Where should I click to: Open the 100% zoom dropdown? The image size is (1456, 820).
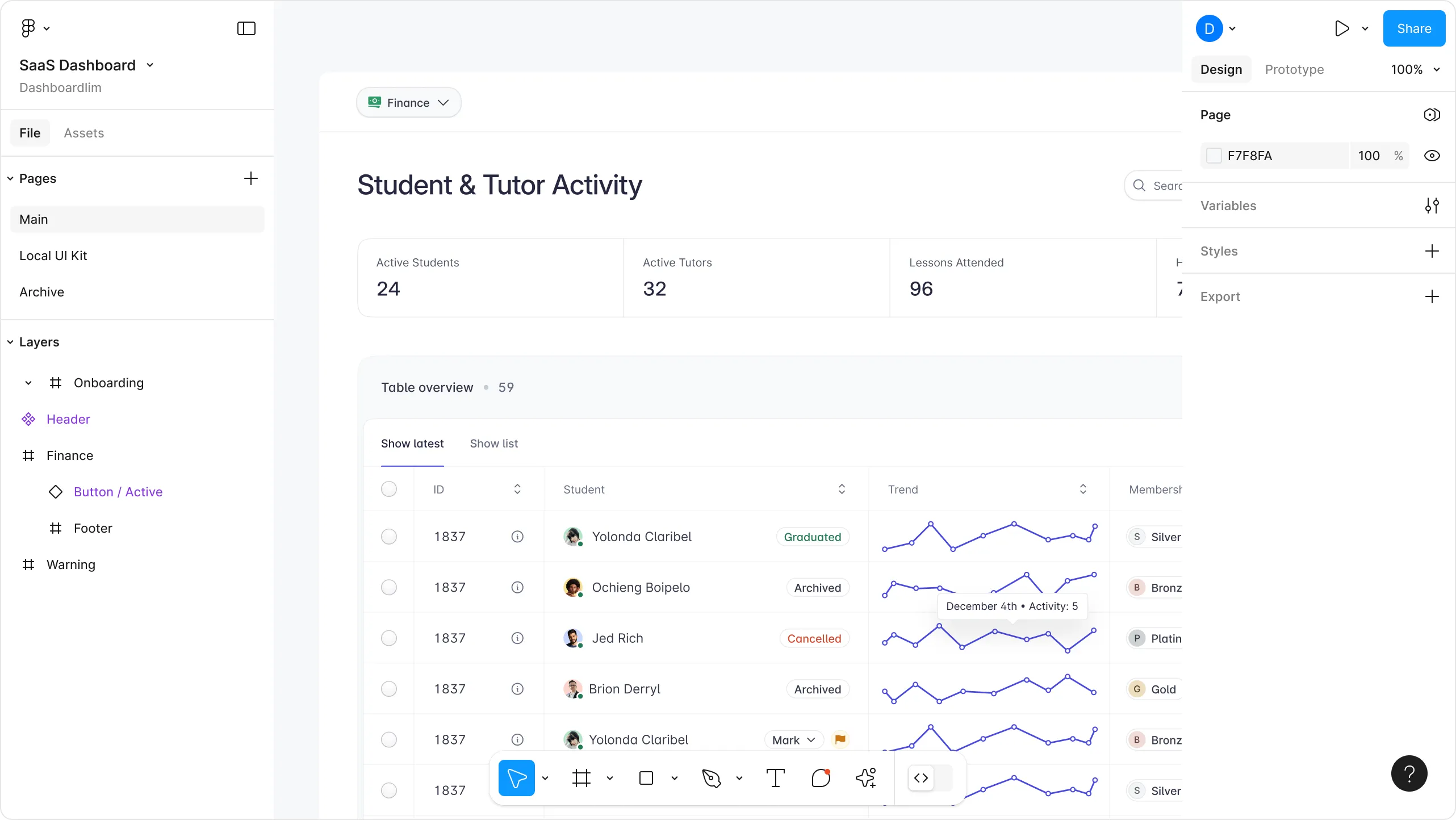1415,69
